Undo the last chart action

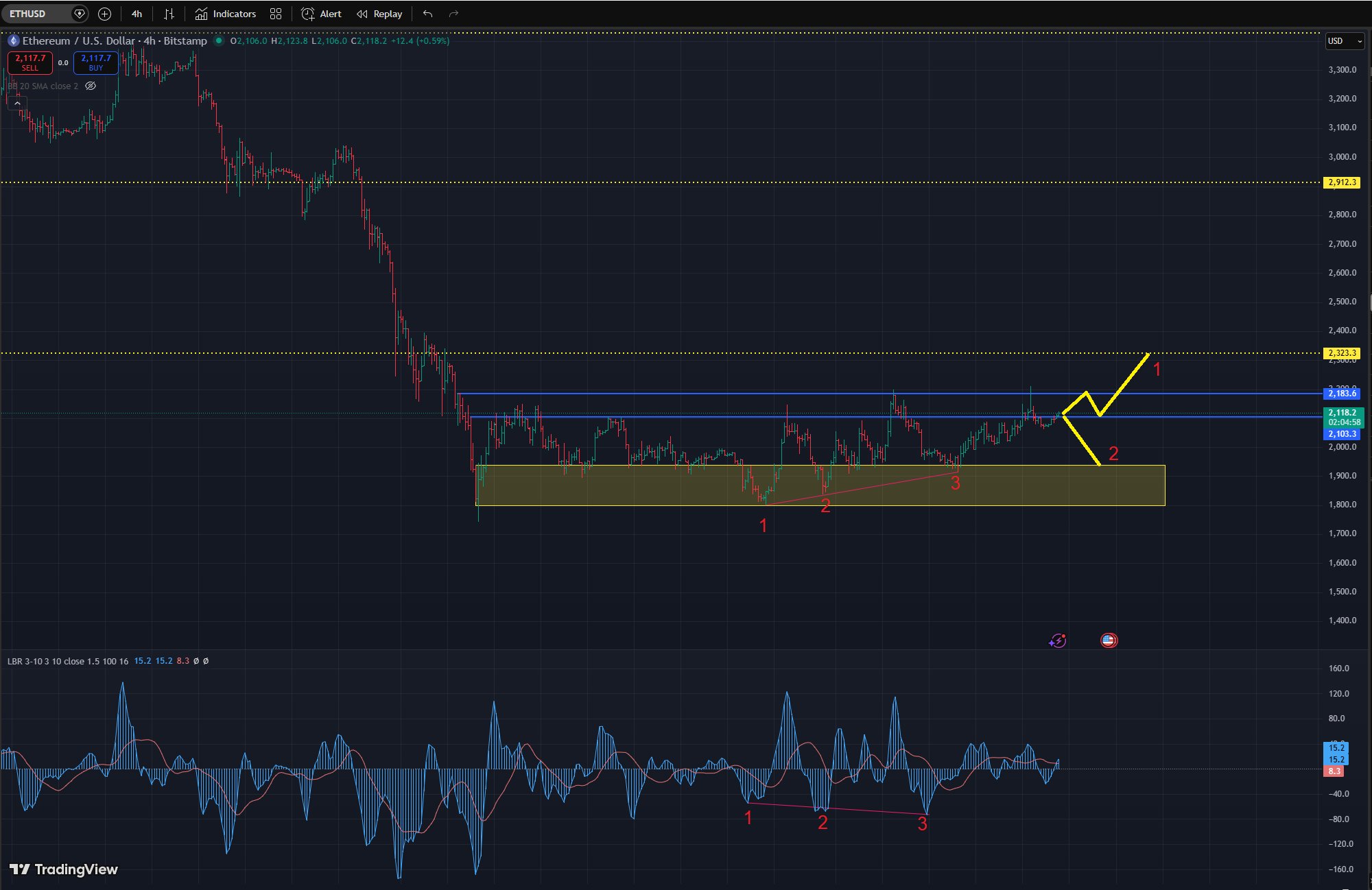click(428, 14)
